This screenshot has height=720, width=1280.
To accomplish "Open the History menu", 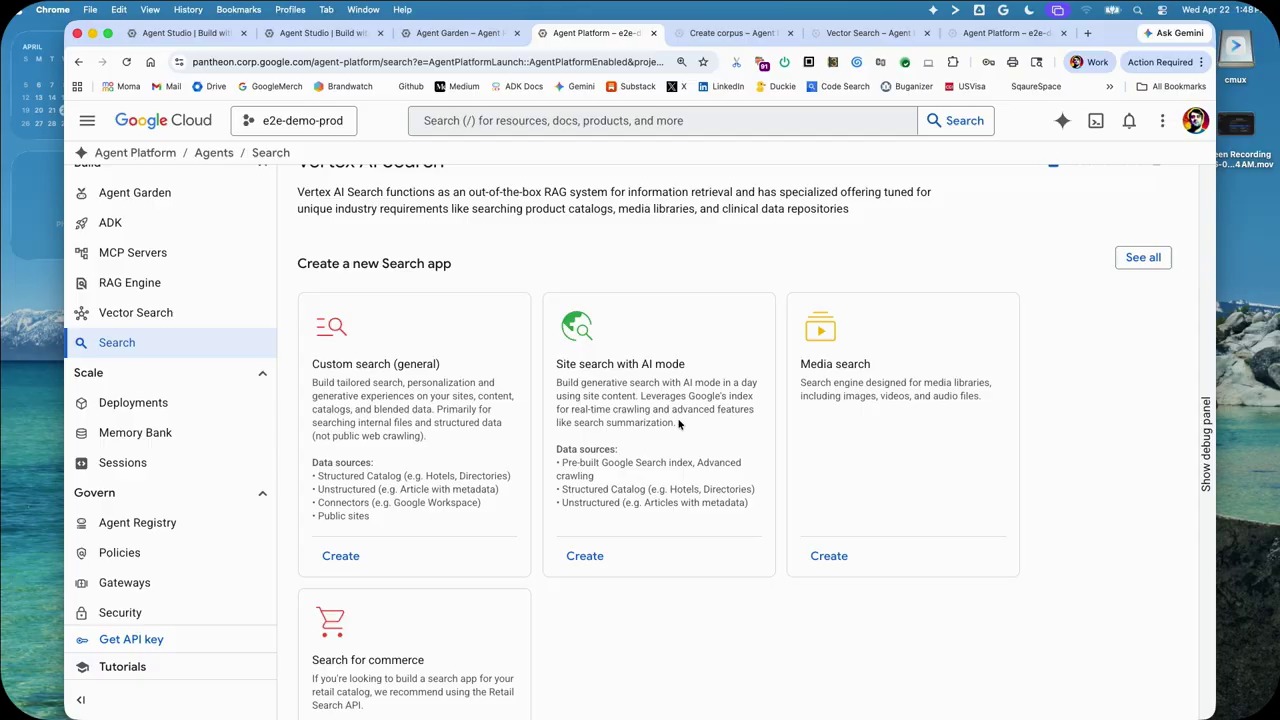I will [x=188, y=10].
